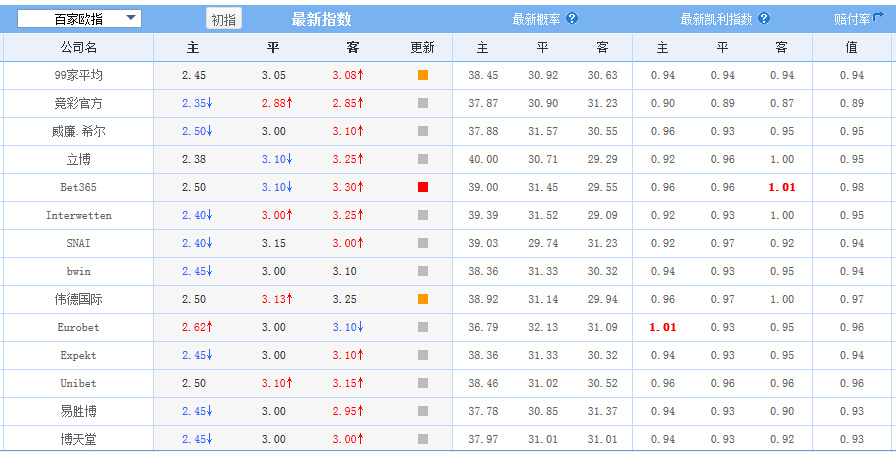Viewport: 896px width, 452px height.
Task: Click the gray update marker for 博天堂
Action: (423, 439)
